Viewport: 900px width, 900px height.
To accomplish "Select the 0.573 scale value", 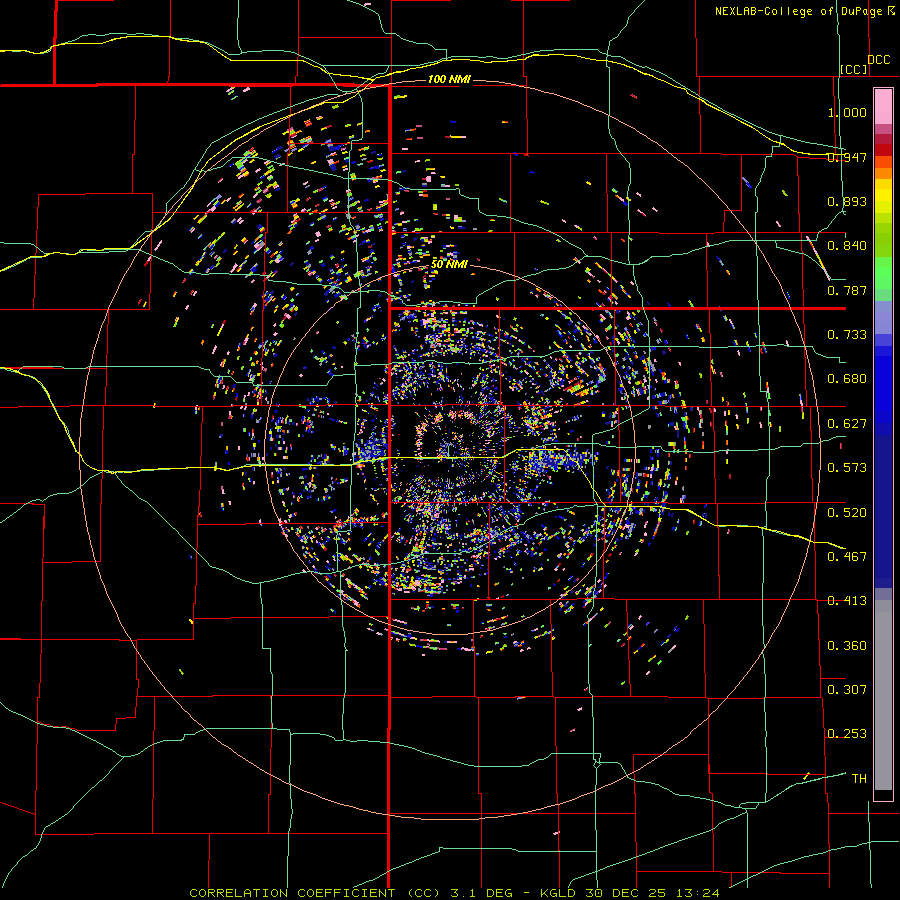I will (x=847, y=468).
